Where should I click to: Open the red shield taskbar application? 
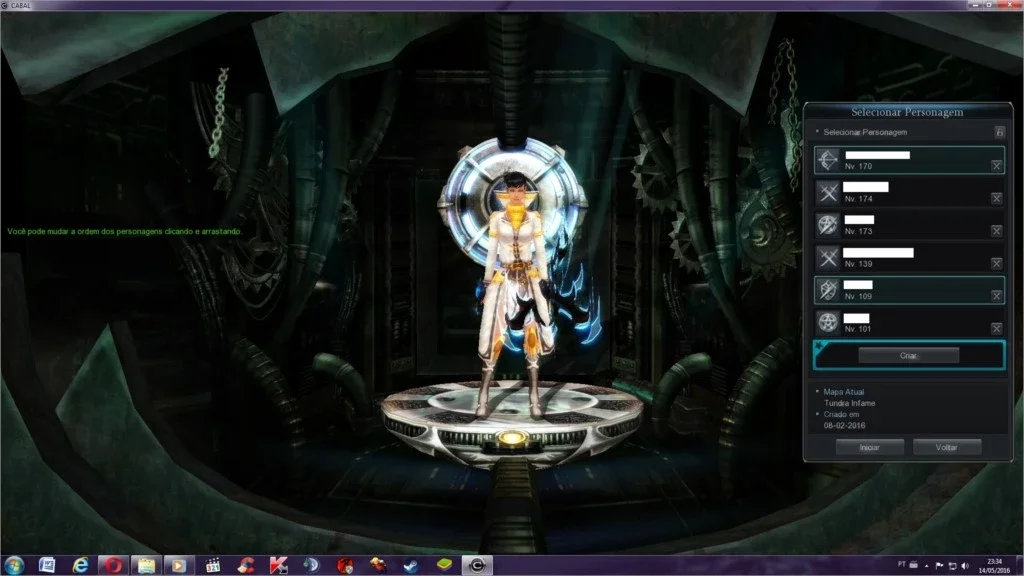click(x=345, y=565)
